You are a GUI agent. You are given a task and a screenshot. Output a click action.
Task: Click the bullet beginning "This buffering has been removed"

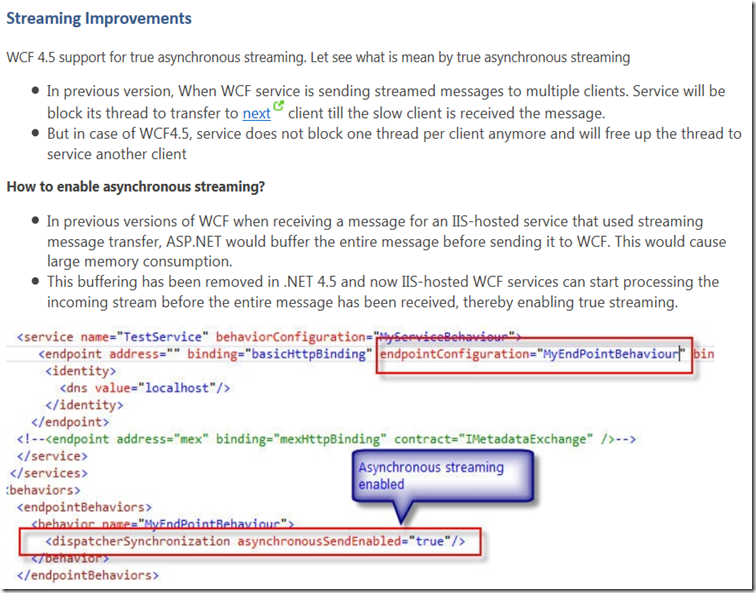383,292
